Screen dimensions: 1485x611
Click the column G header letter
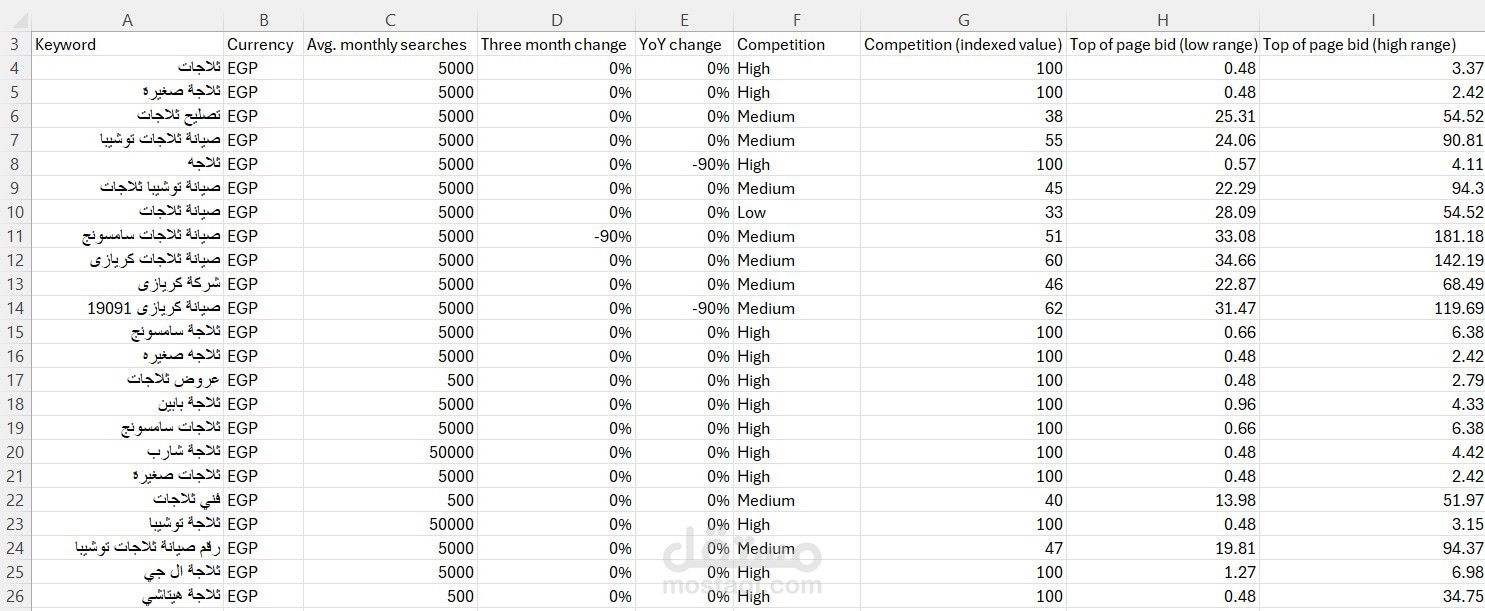click(963, 19)
